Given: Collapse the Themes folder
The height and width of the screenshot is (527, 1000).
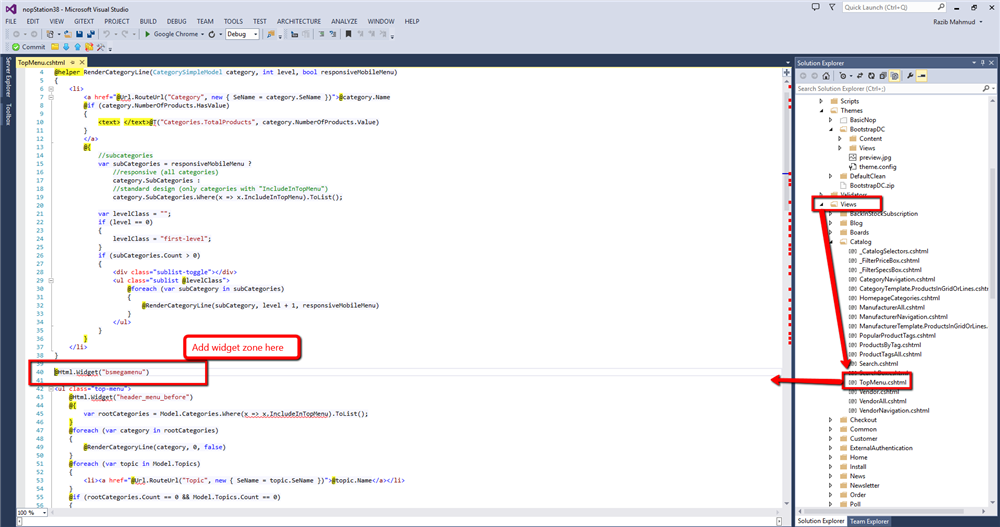Looking at the screenshot, I should (x=821, y=110).
